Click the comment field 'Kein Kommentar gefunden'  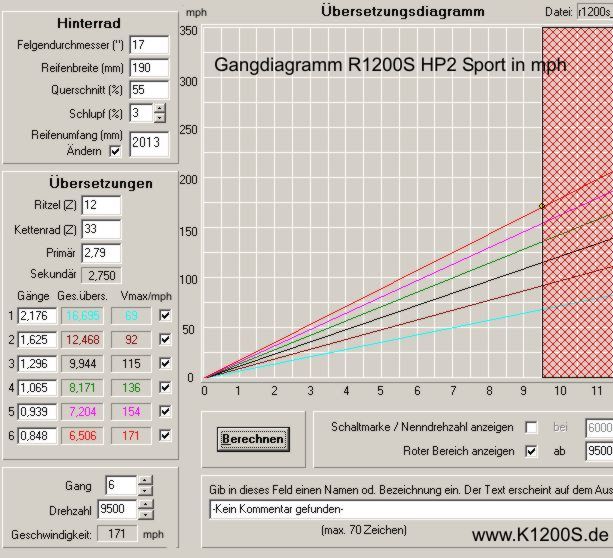click(x=411, y=509)
